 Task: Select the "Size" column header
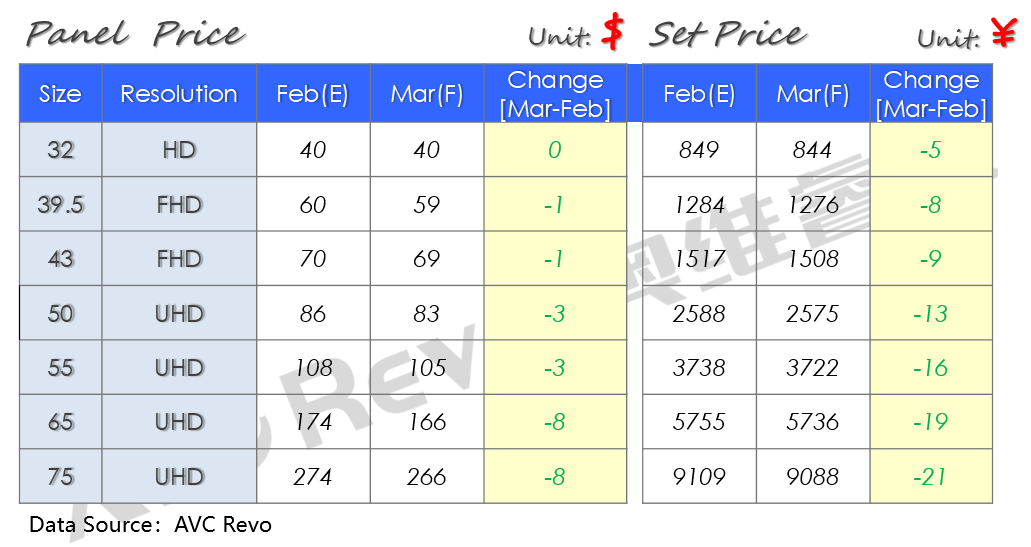tap(60, 94)
